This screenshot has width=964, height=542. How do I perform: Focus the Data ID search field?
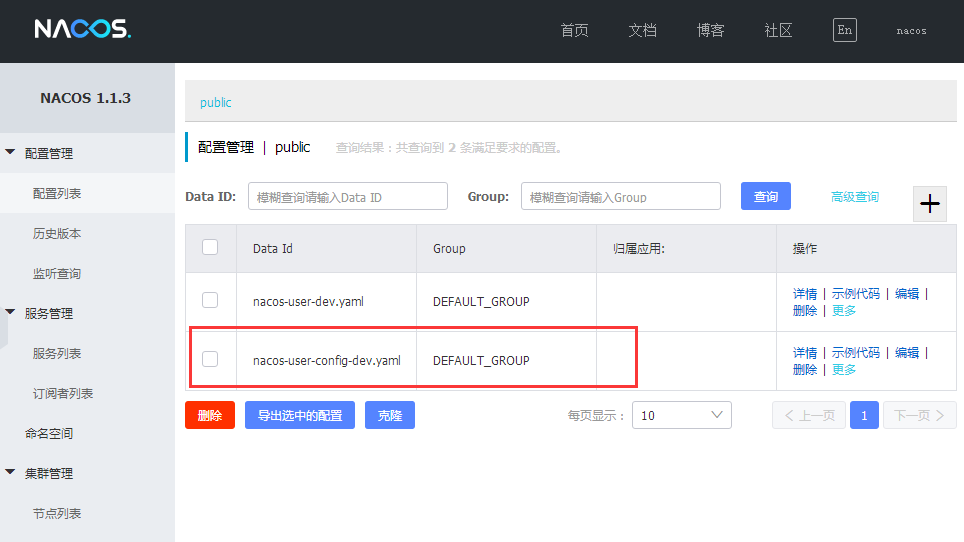[x=347, y=196]
